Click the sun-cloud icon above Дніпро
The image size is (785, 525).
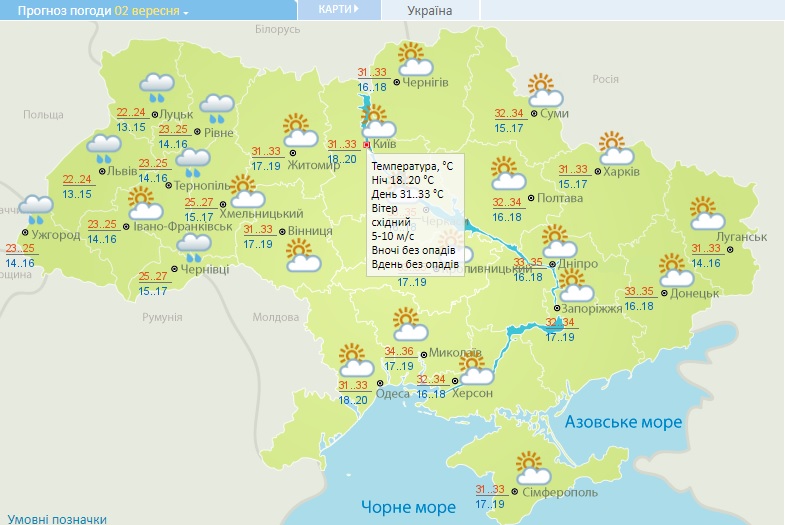(x=560, y=241)
